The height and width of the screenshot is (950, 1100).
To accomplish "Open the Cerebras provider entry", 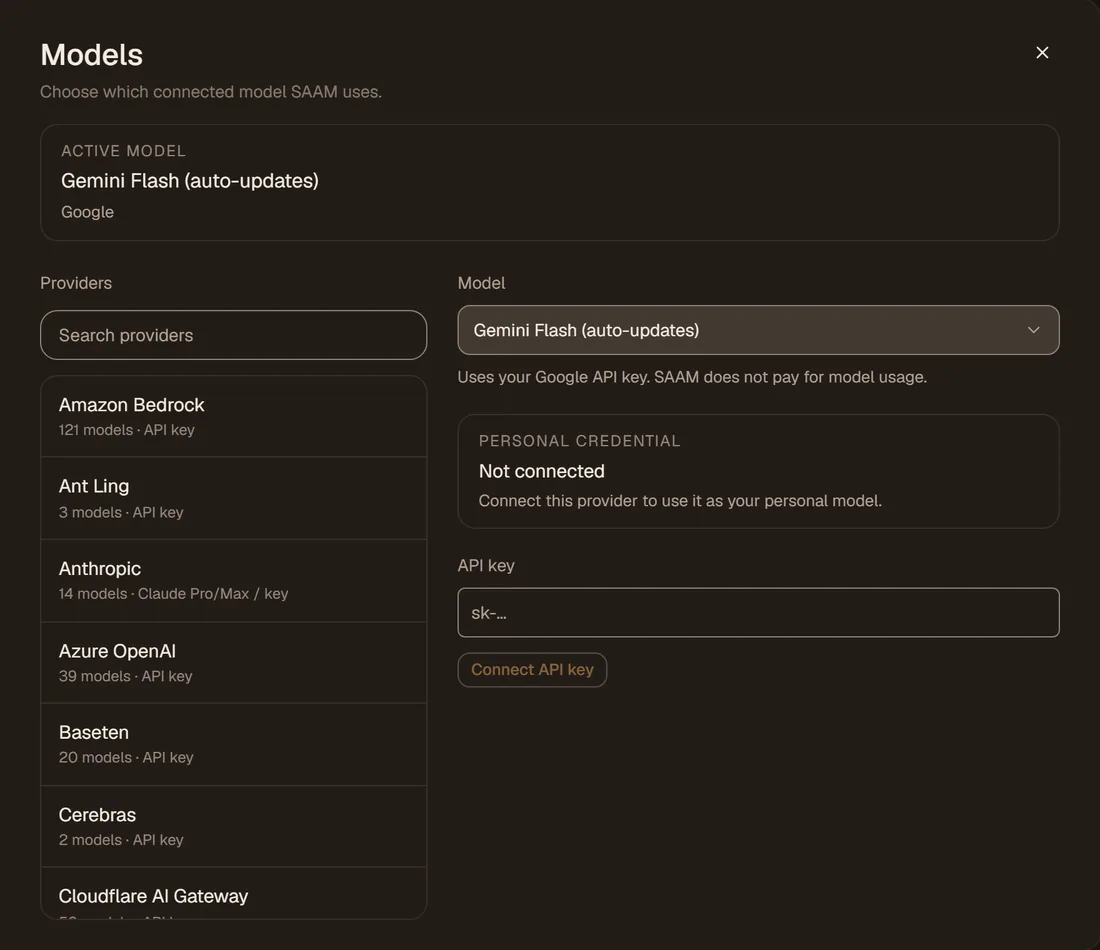I will coord(234,827).
